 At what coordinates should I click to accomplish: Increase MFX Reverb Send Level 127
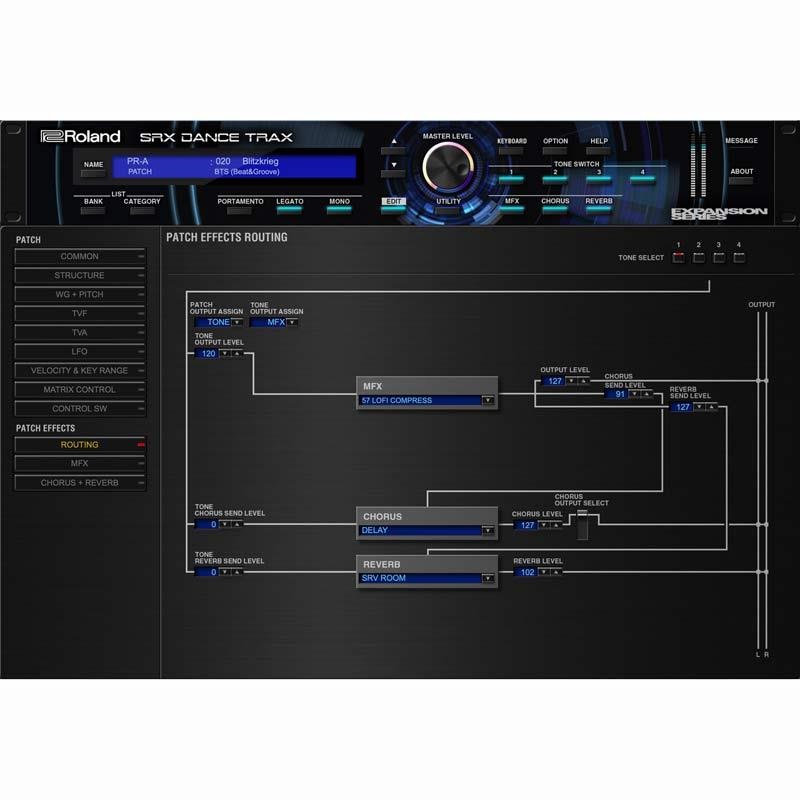tap(712, 407)
